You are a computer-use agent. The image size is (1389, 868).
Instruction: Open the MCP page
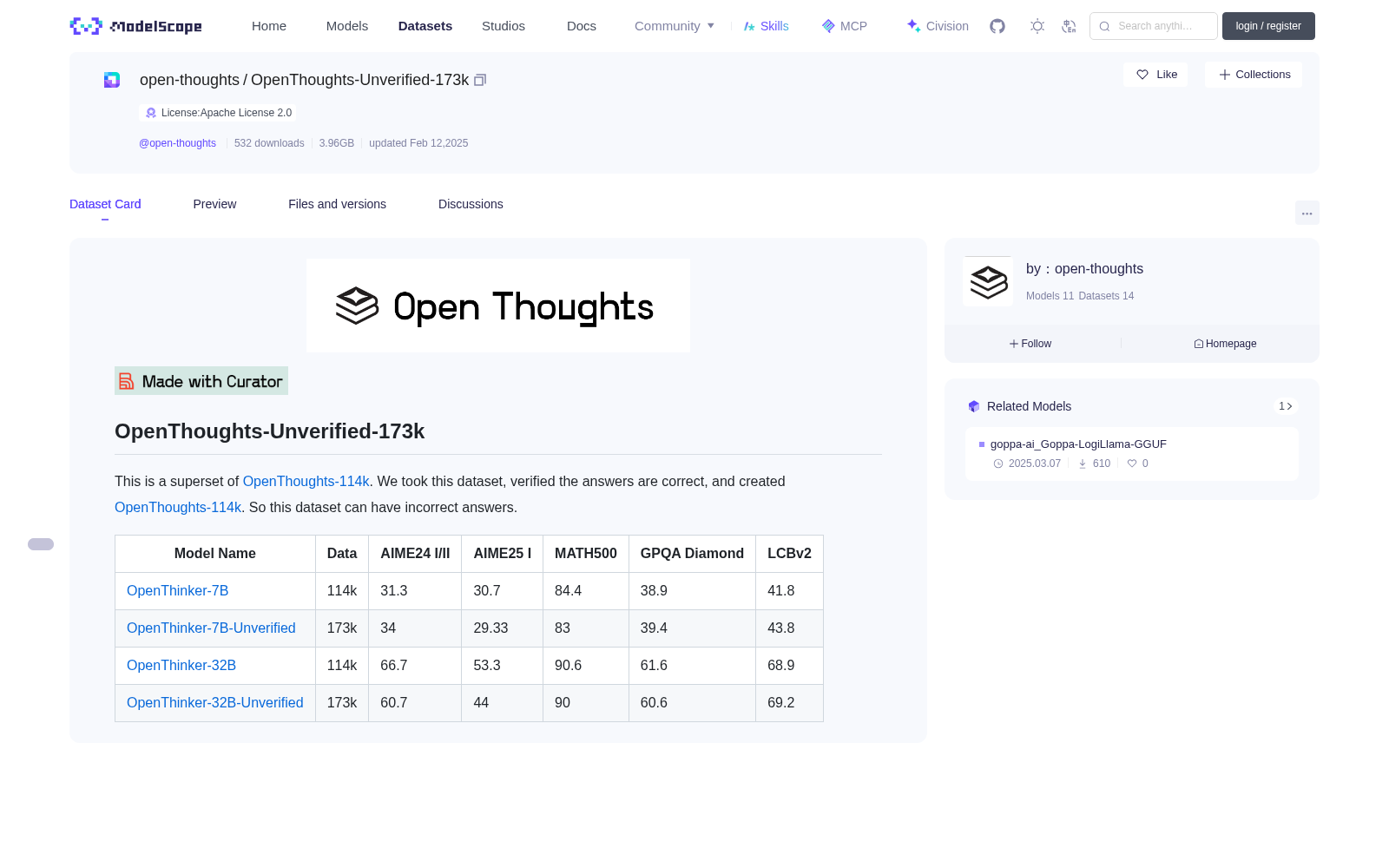(845, 26)
